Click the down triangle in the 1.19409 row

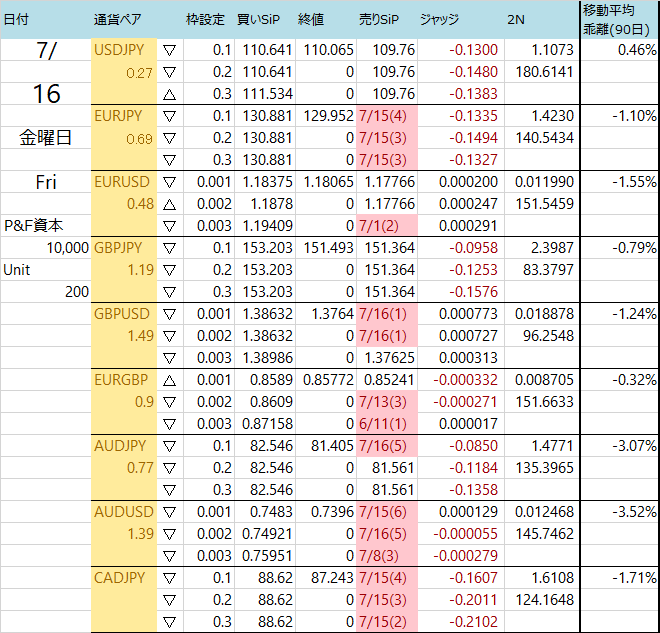coord(169,226)
